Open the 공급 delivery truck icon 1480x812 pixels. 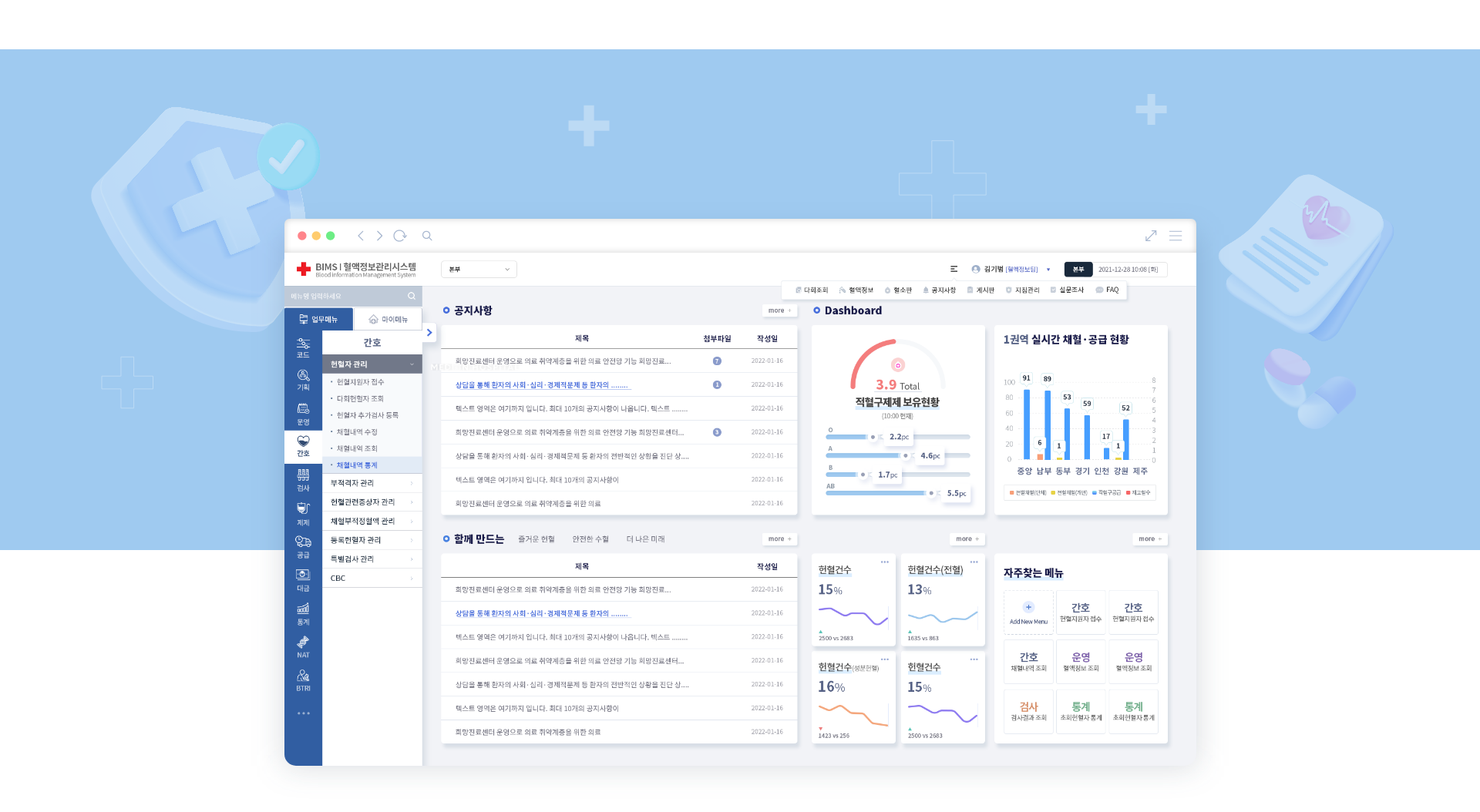[303, 546]
